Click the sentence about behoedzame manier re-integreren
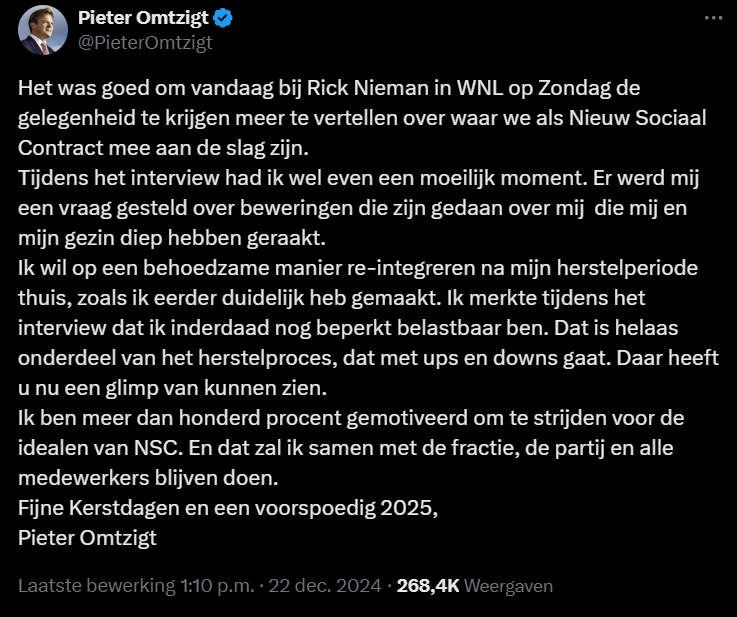 [358, 283]
